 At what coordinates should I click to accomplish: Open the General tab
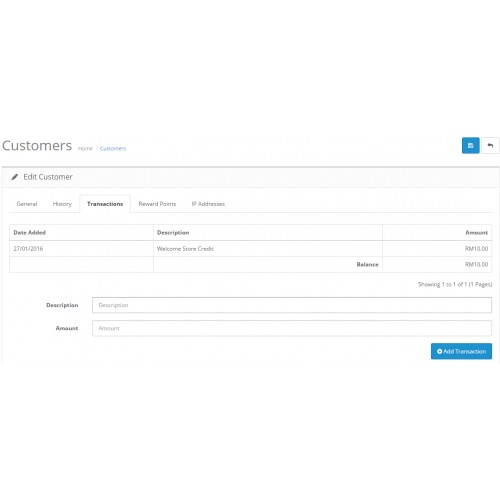point(27,204)
